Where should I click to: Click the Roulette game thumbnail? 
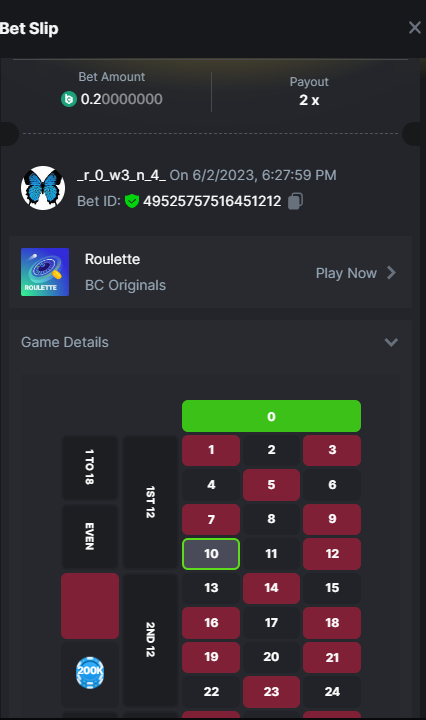45,272
